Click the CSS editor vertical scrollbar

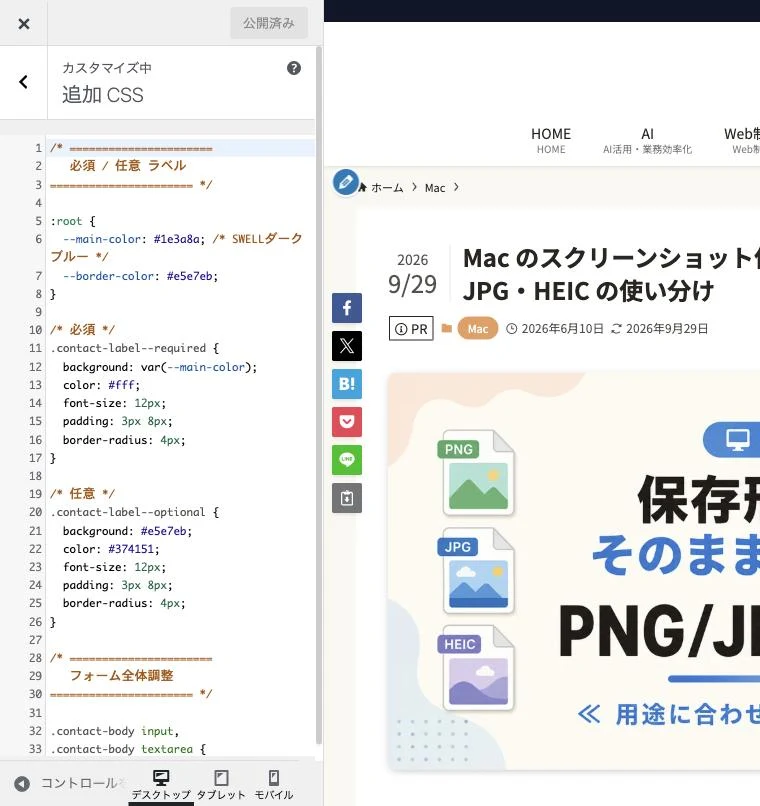(319, 396)
